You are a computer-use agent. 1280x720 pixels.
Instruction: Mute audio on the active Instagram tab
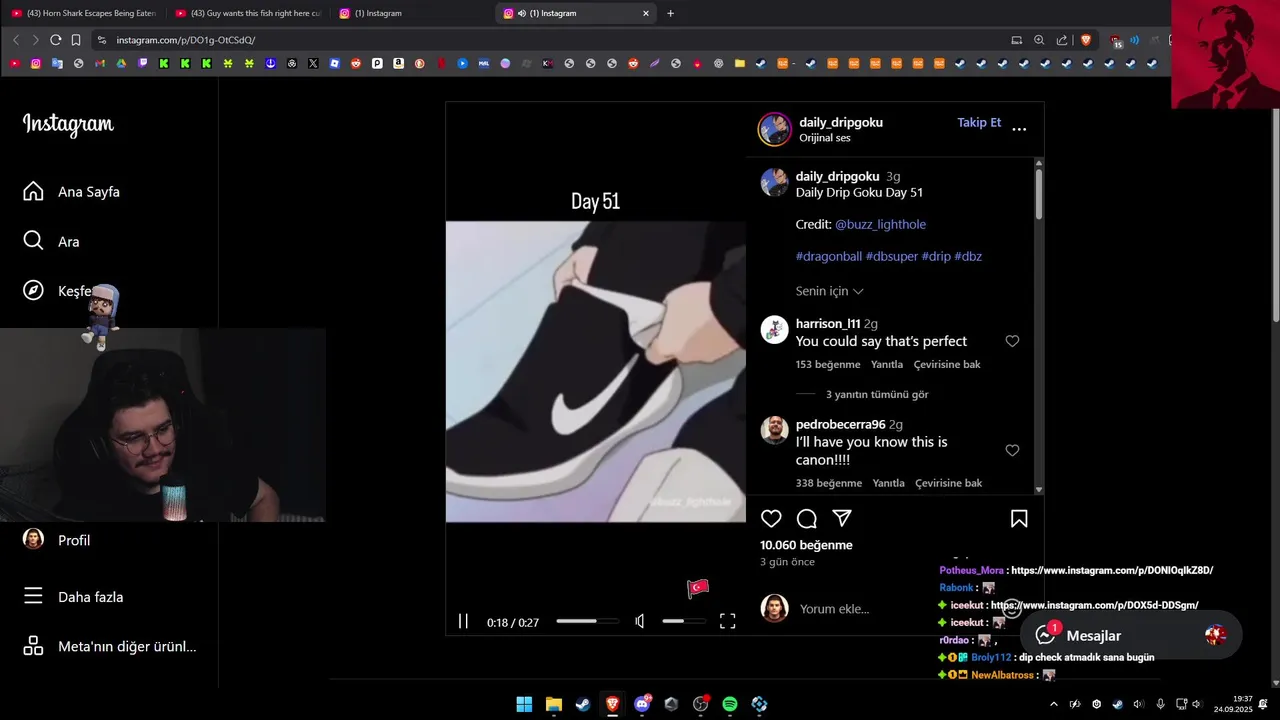[522, 13]
